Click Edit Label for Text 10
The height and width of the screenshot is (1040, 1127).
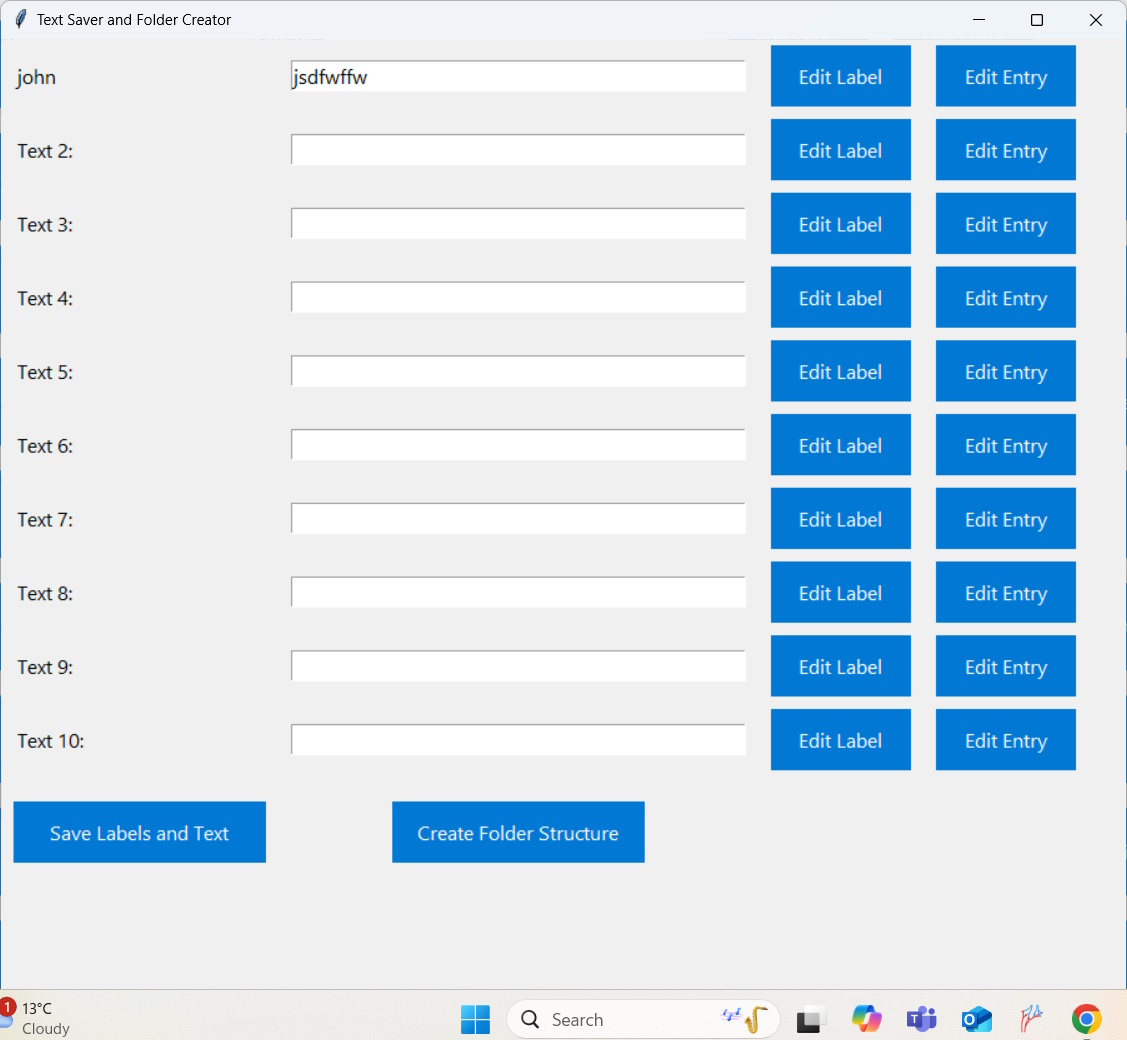tap(840, 740)
